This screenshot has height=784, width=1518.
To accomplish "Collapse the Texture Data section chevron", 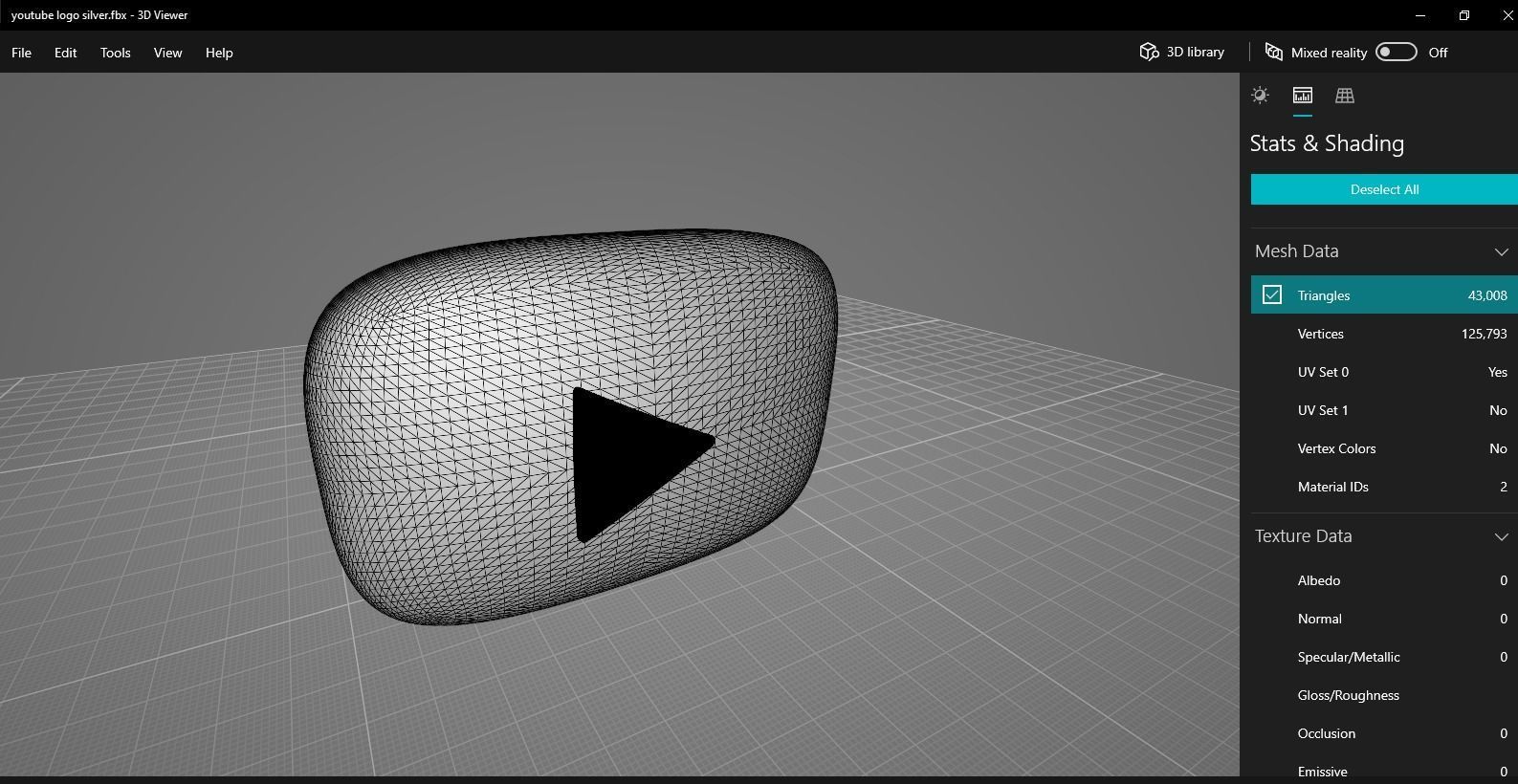I will 1500,536.
